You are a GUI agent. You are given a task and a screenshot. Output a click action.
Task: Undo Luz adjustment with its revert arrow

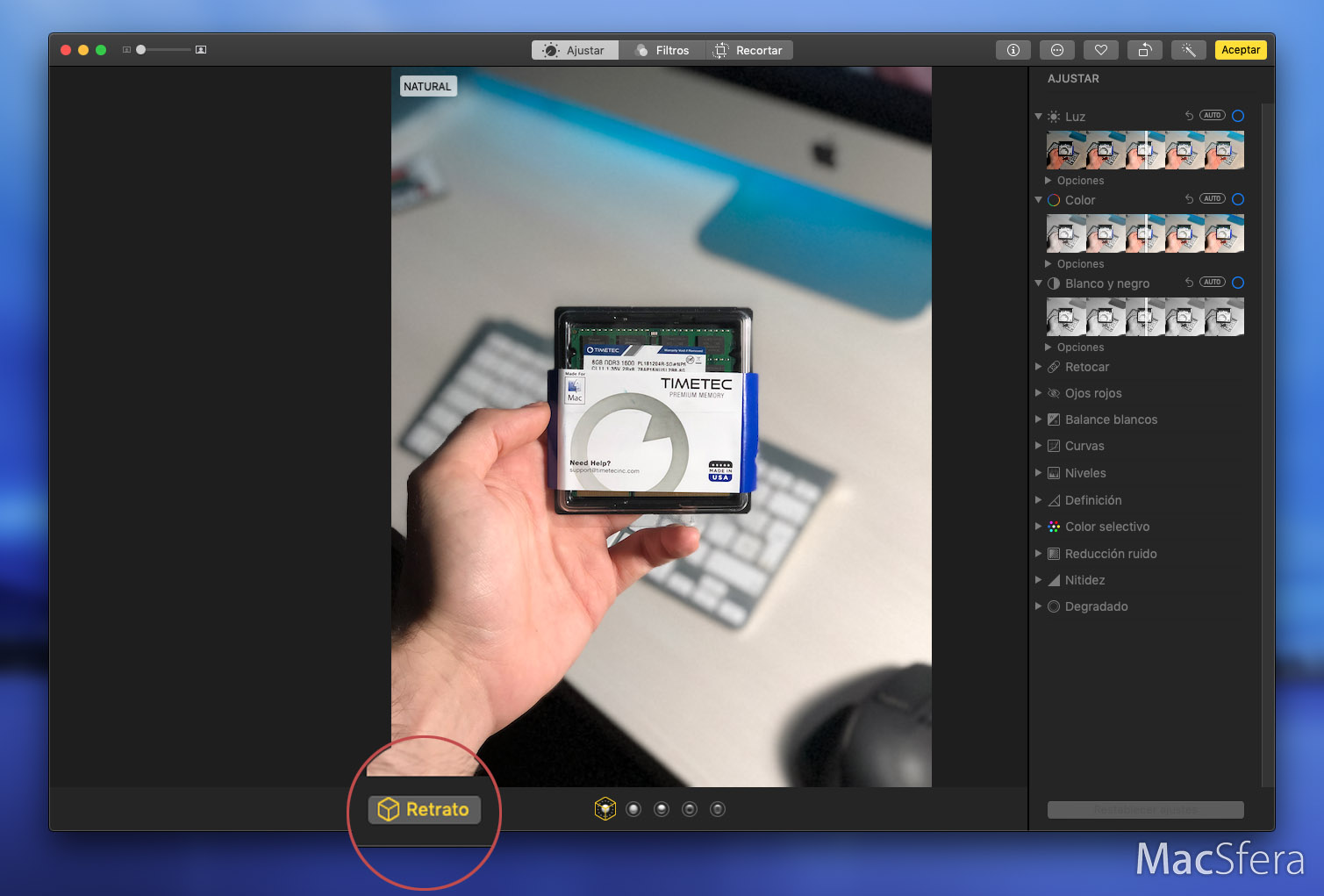(x=1189, y=116)
